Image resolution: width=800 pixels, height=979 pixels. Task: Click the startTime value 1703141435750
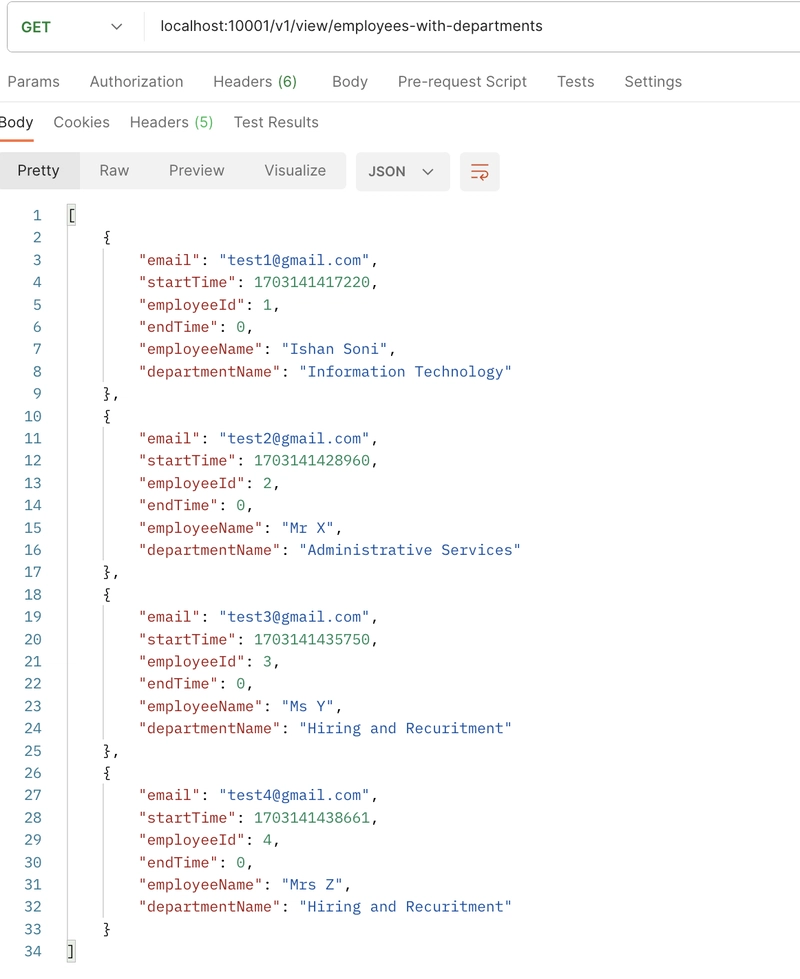312,639
